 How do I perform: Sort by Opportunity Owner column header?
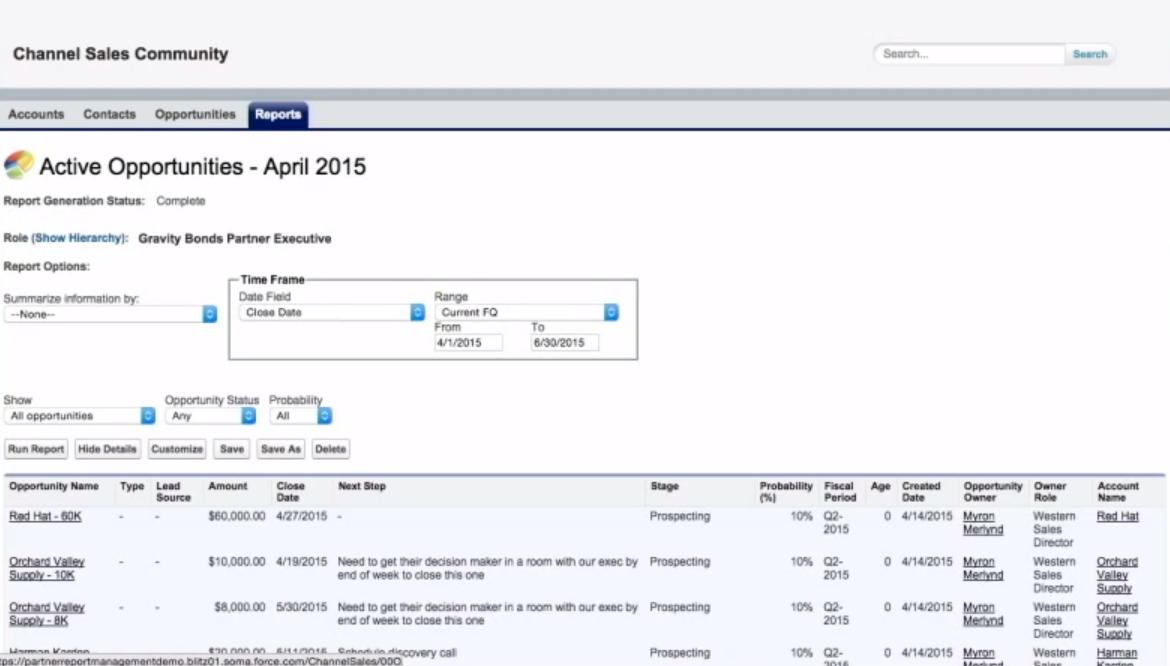992,491
